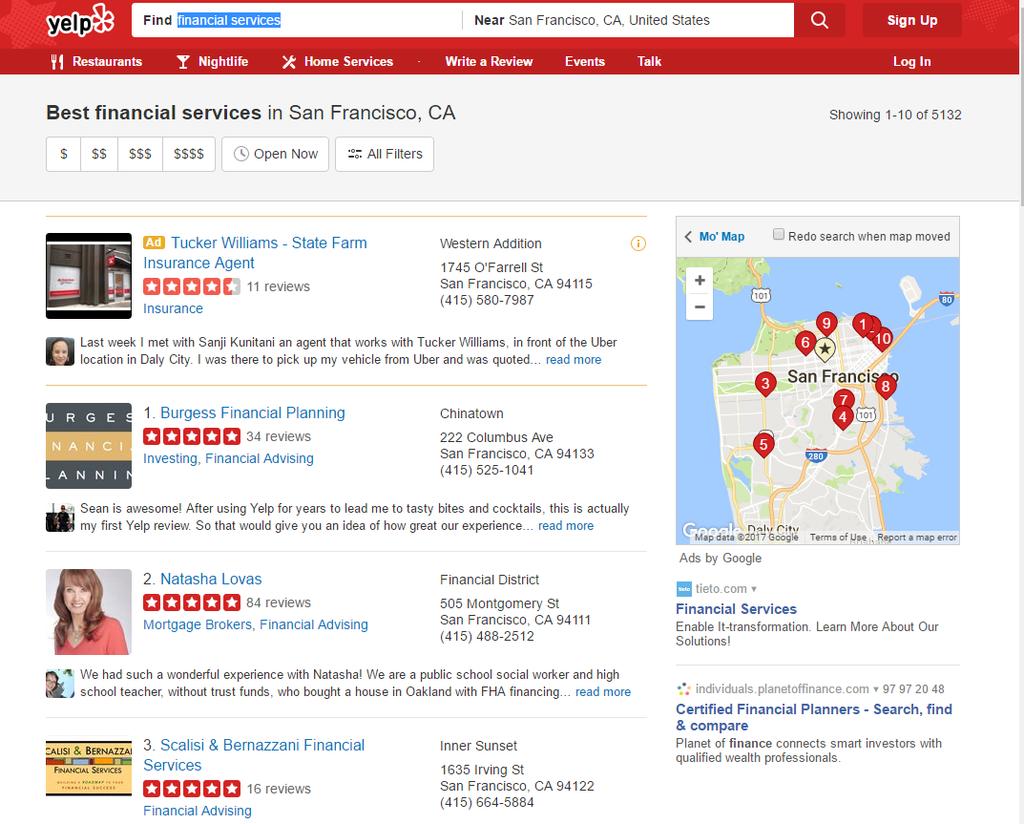Screen dimensions: 1024x824
Task: Expand the tieto.com ad dropdown arrow
Action: pos(754,589)
